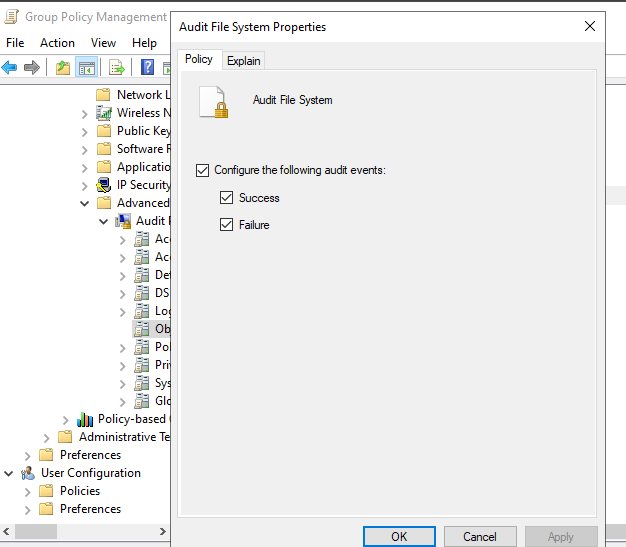Expand the IP Security tree node
The width and height of the screenshot is (626, 547).
click(x=84, y=186)
